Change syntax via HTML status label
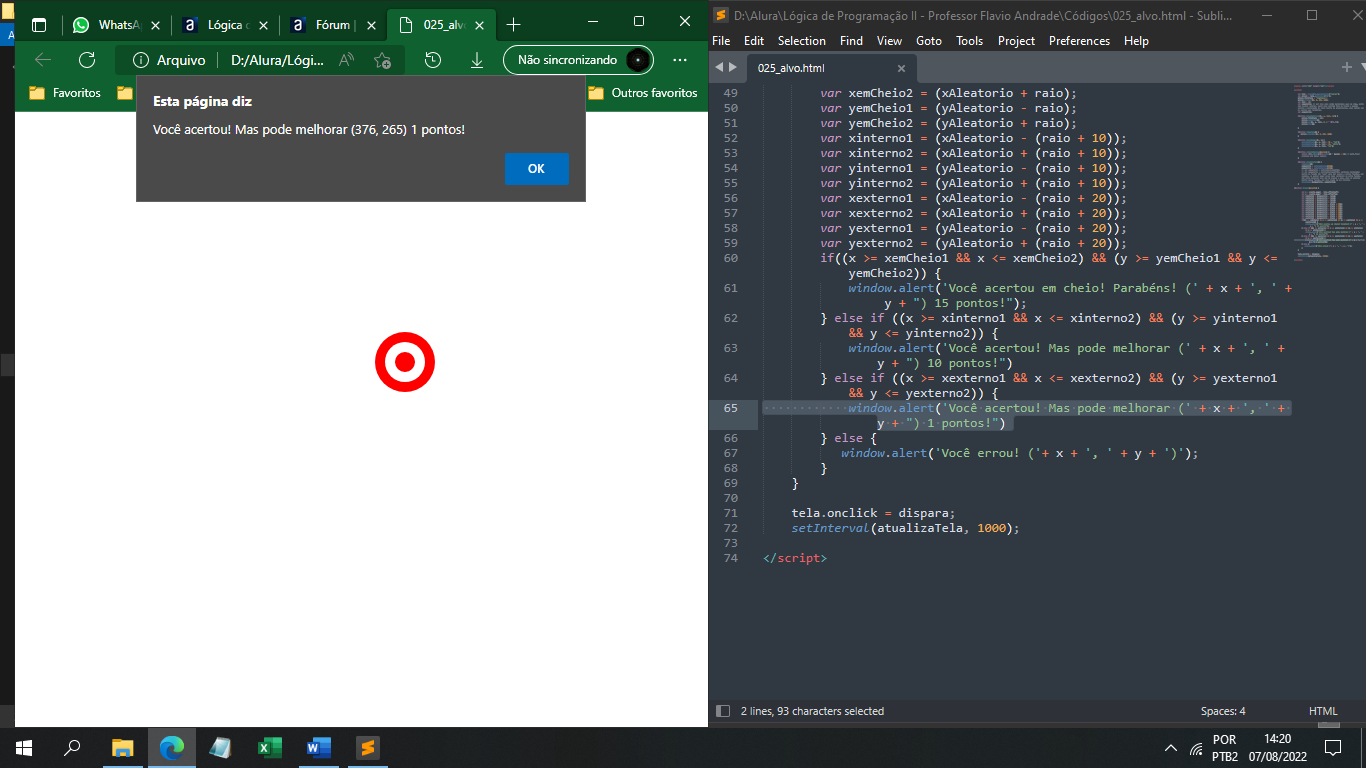Screen dimensions: 1366x768 coord(1323,711)
